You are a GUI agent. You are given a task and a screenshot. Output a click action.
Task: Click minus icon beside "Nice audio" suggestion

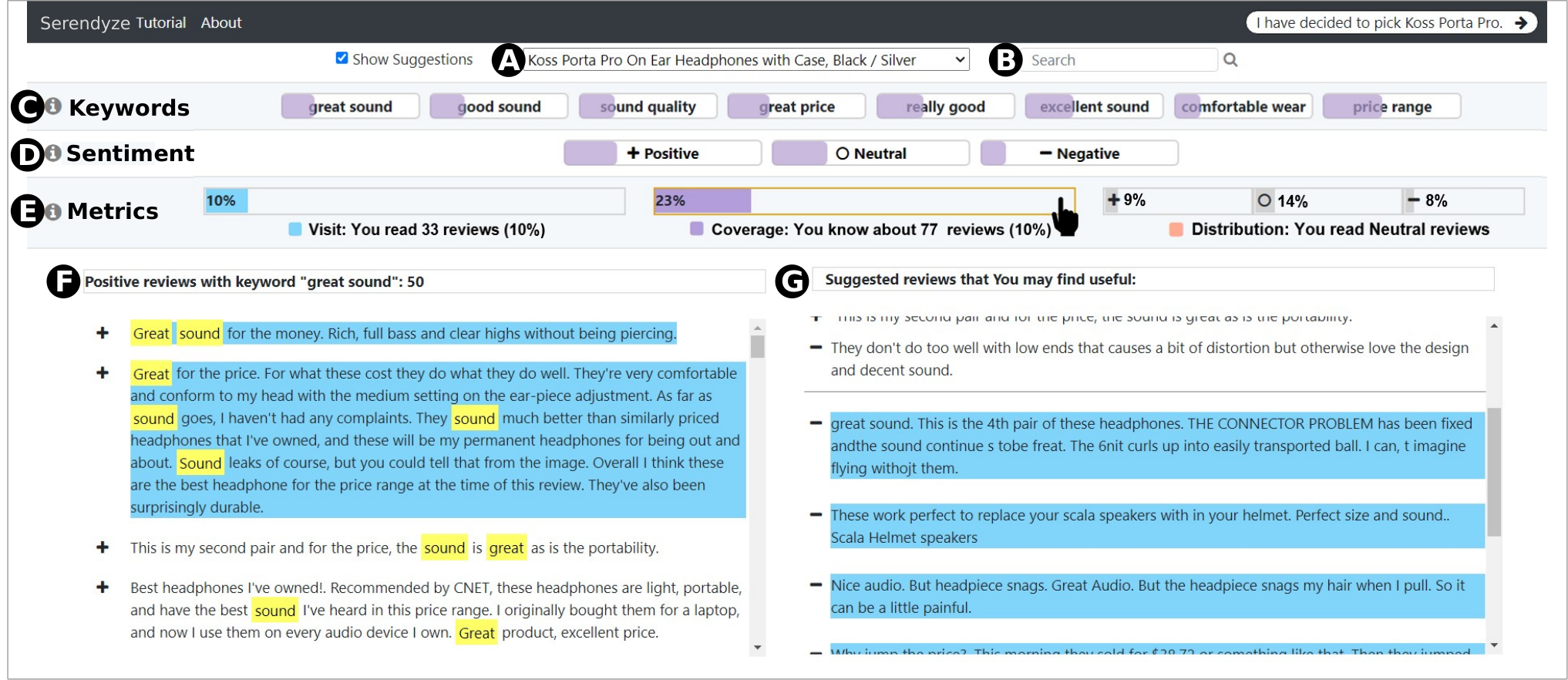pos(816,585)
